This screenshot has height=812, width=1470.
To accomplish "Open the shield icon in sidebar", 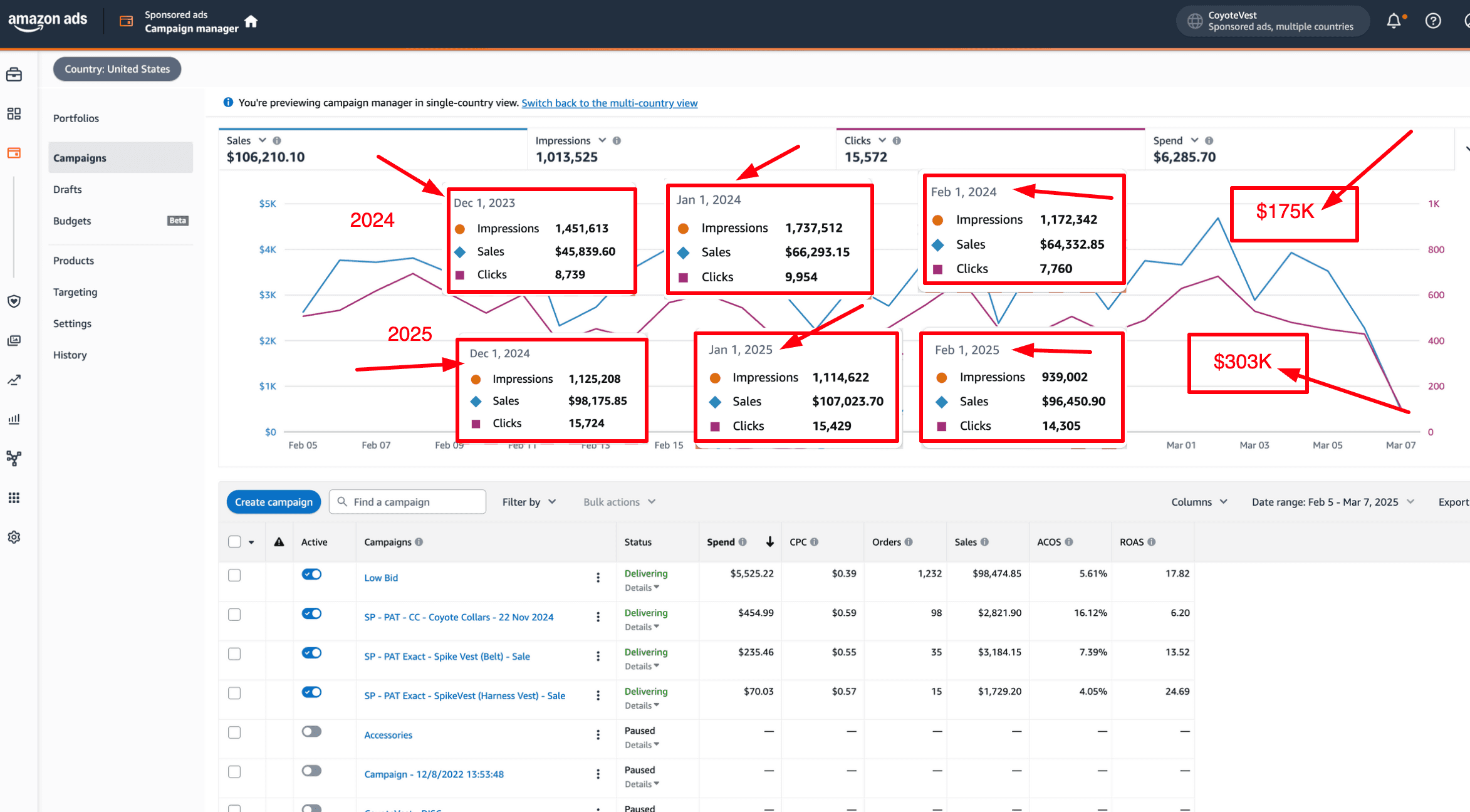I will click(14, 301).
